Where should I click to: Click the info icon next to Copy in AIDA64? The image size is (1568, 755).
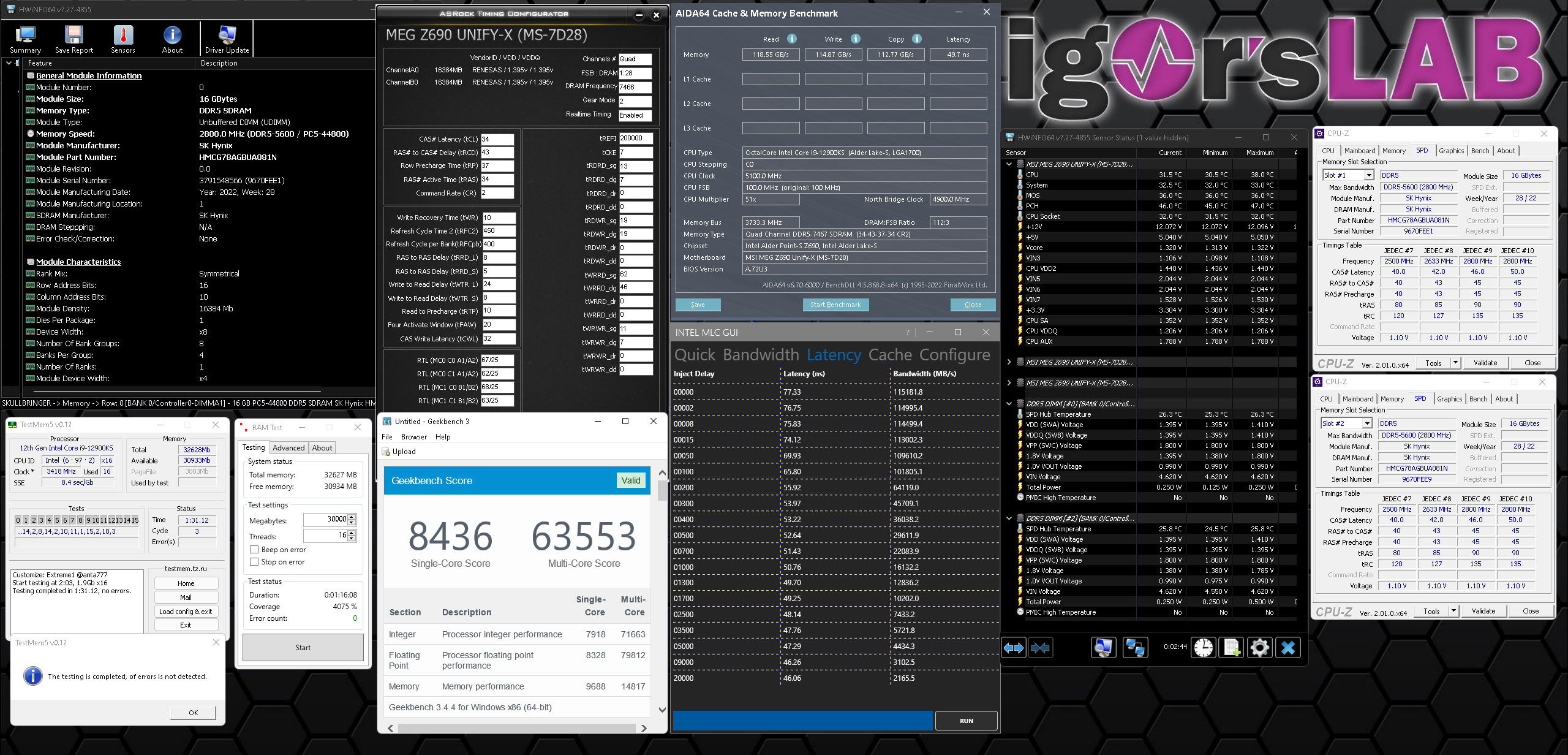917,39
